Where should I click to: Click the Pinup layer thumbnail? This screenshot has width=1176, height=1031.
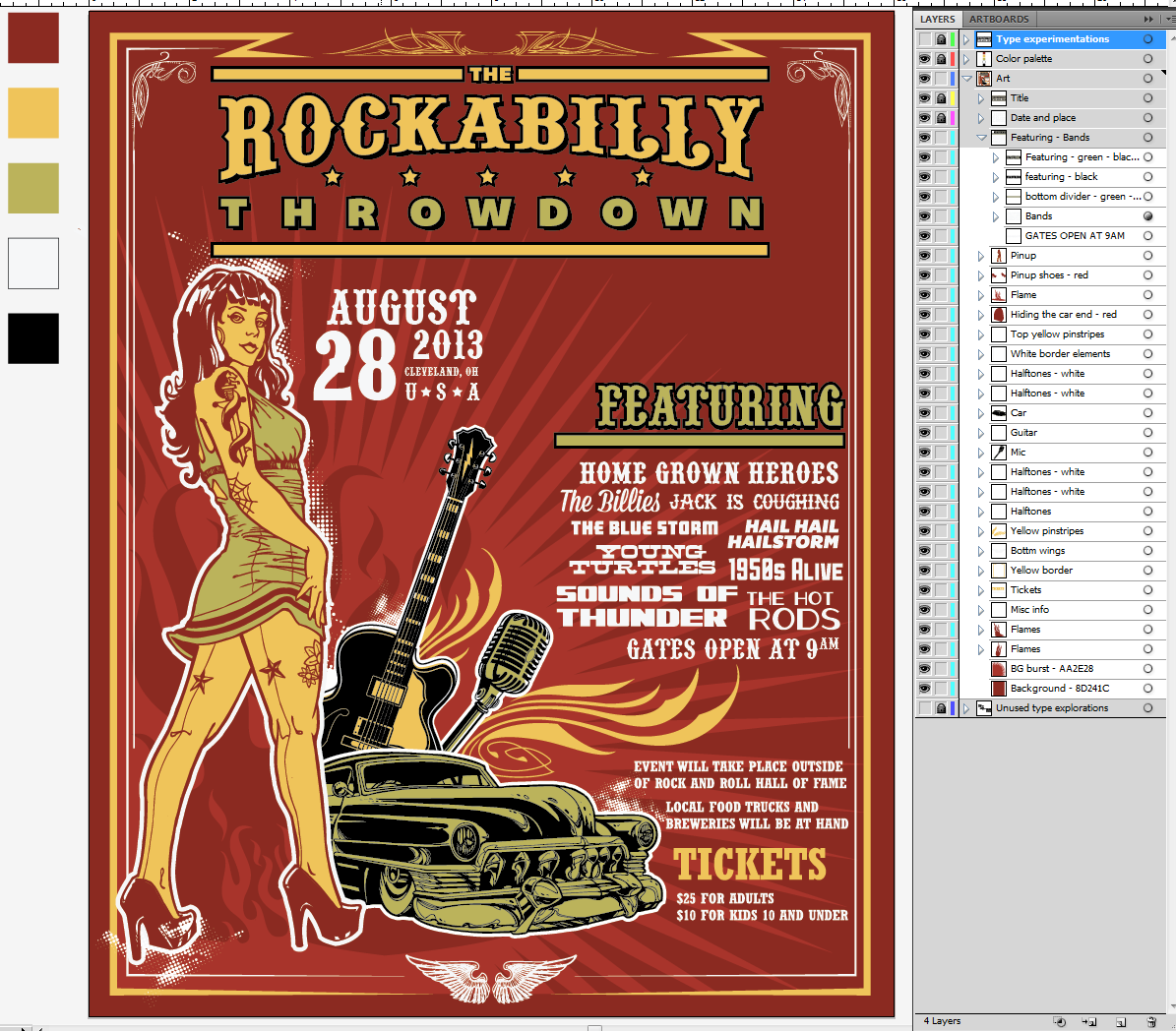998,256
